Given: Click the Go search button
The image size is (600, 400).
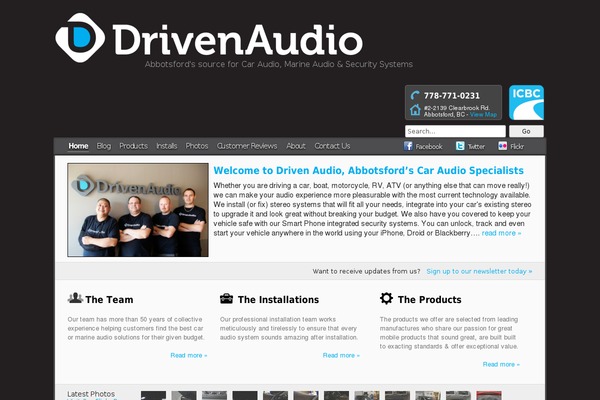Looking at the screenshot, I should (x=526, y=131).
